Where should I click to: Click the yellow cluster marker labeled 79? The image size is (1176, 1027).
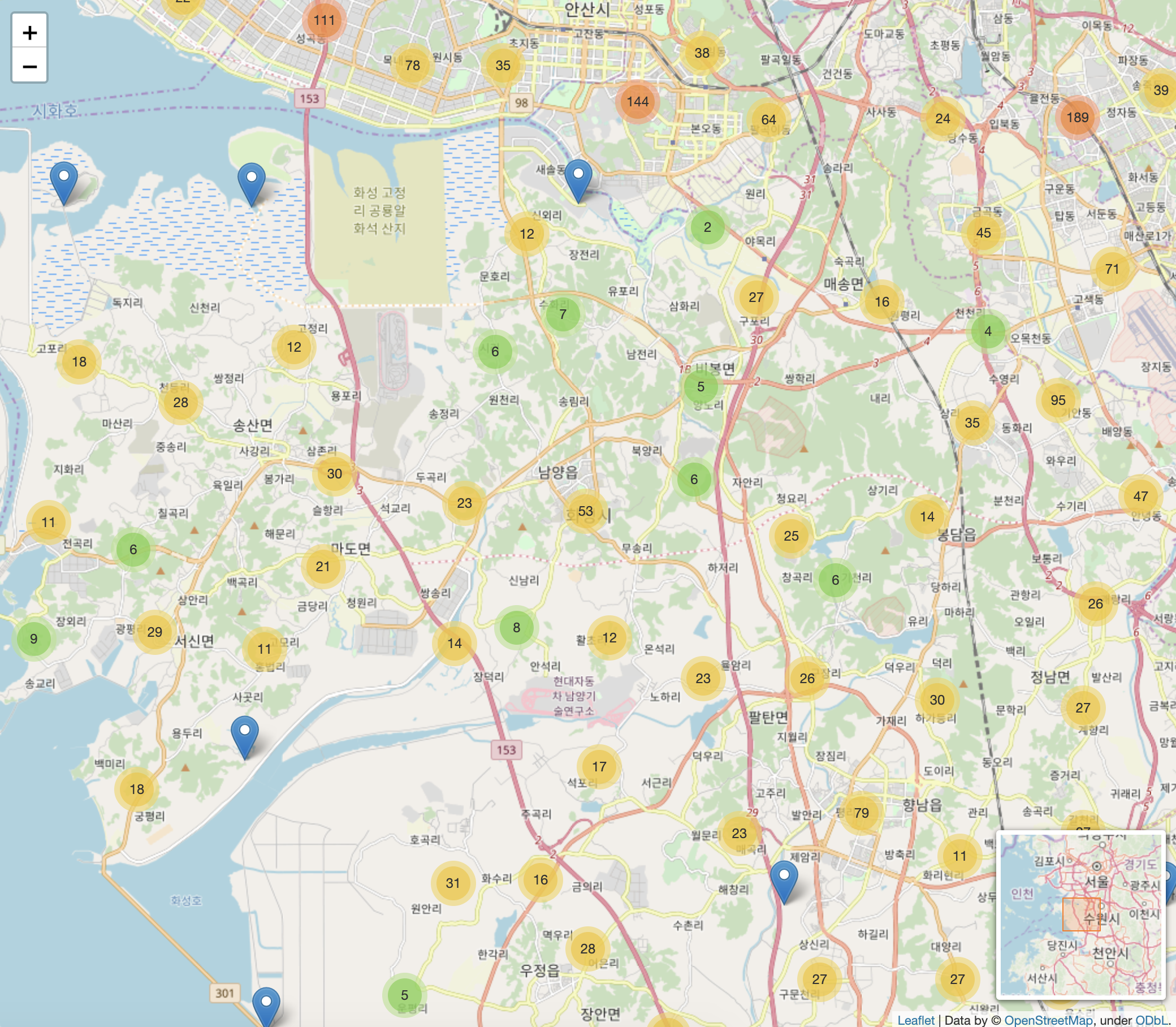pos(861,813)
